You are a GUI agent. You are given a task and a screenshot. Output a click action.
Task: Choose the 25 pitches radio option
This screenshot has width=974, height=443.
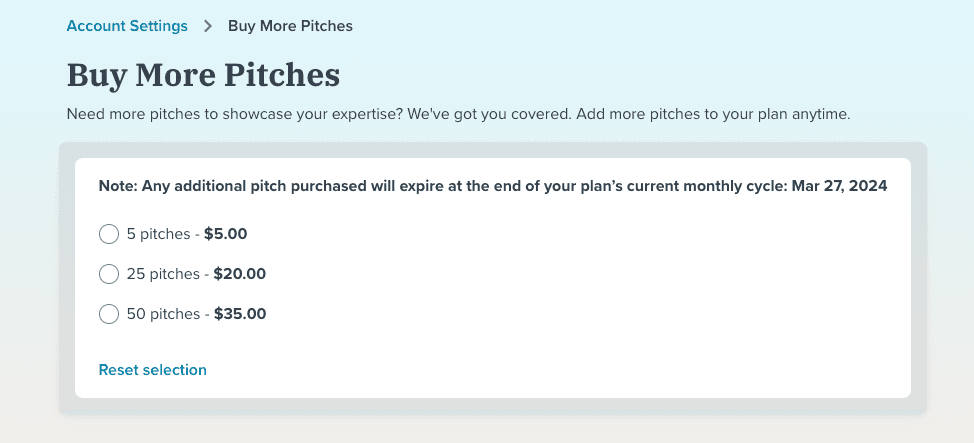[x=109, y=274]
